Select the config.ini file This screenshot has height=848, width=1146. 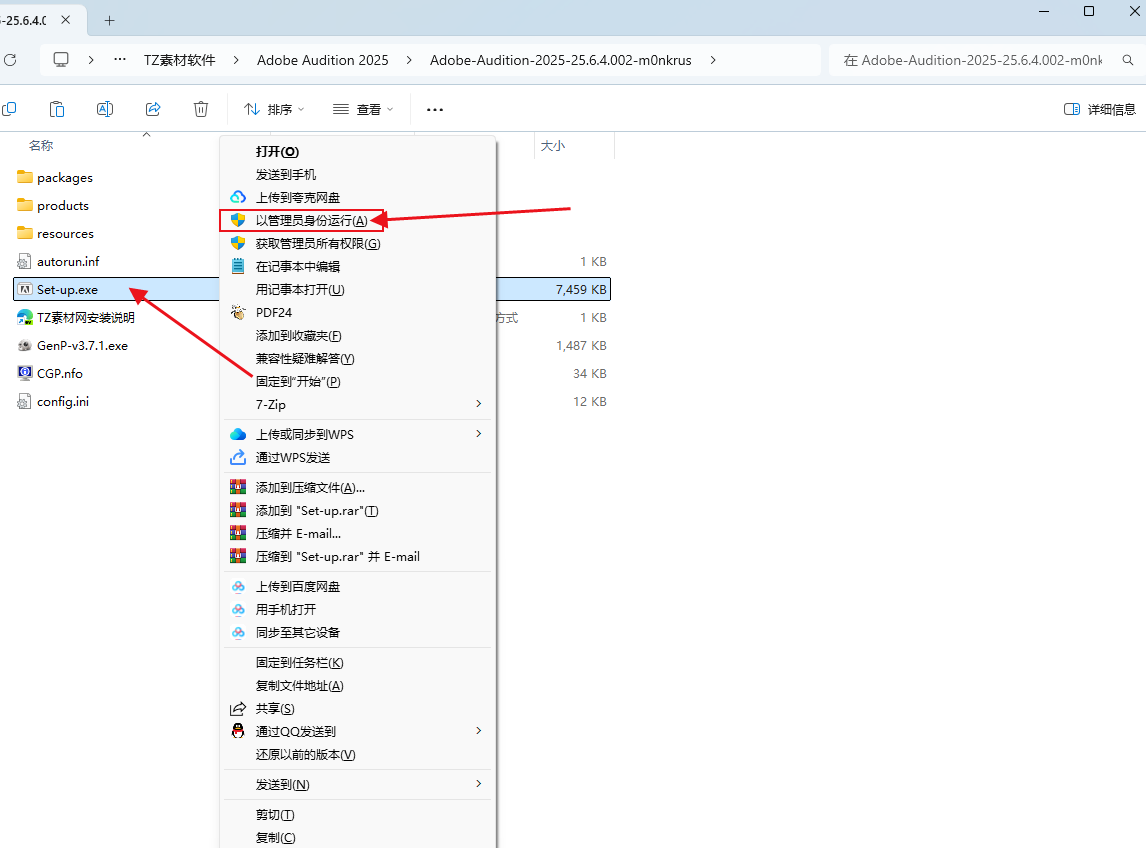[53, 401]
